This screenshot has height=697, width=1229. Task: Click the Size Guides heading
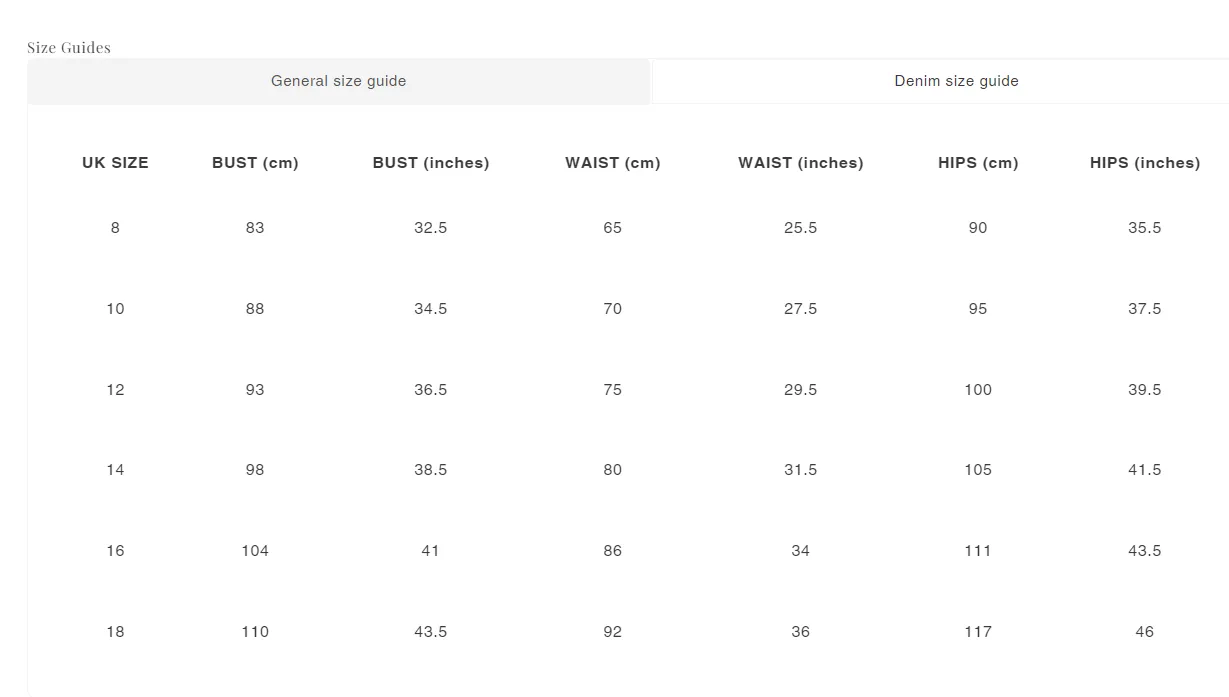click(x=69, y=47)
